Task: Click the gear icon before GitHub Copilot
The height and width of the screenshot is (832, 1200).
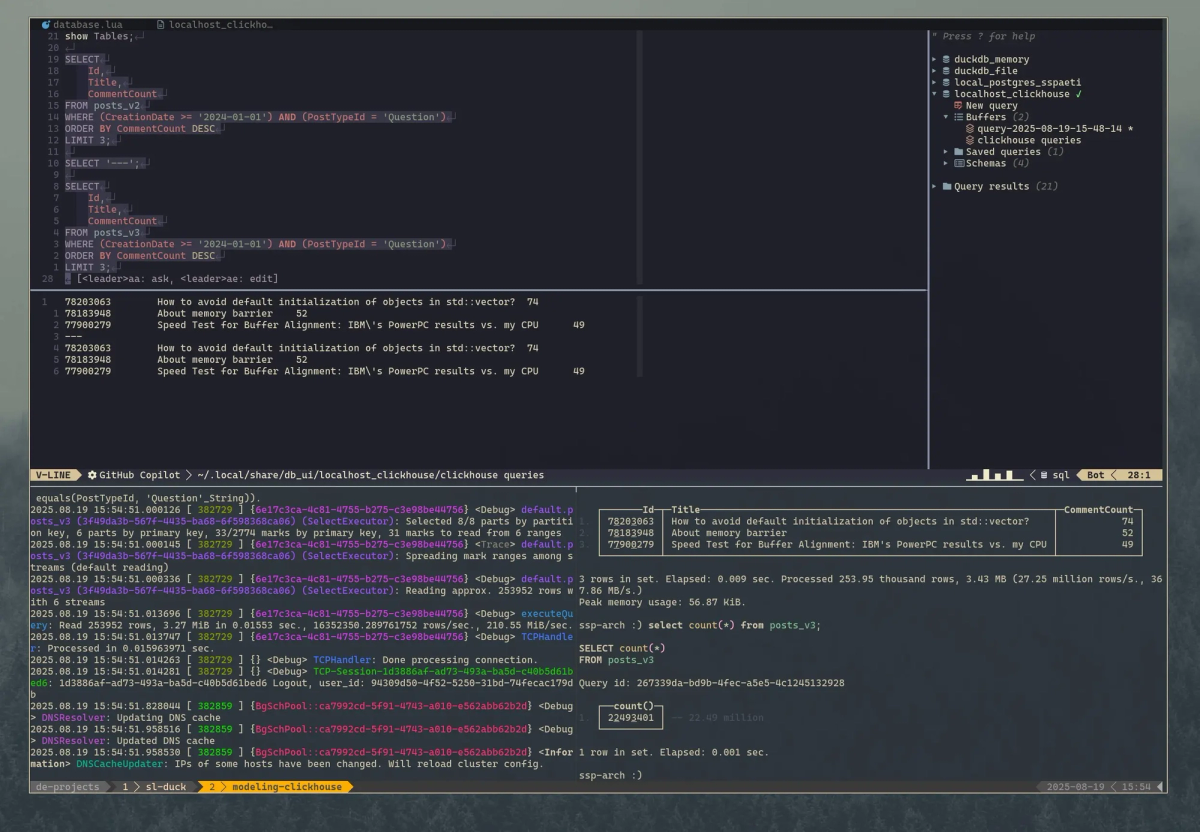Action: pos(92,475)
